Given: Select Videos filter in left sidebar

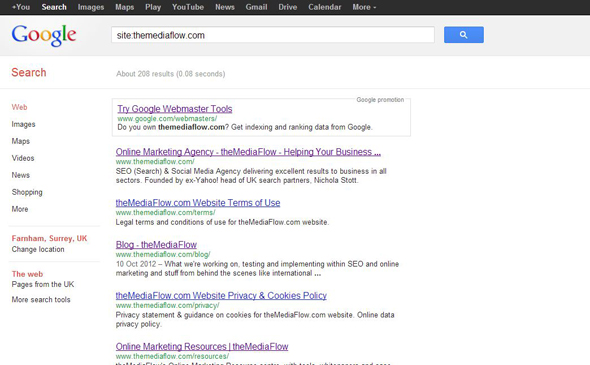Looking at the screenshot, I should (23, 158).
